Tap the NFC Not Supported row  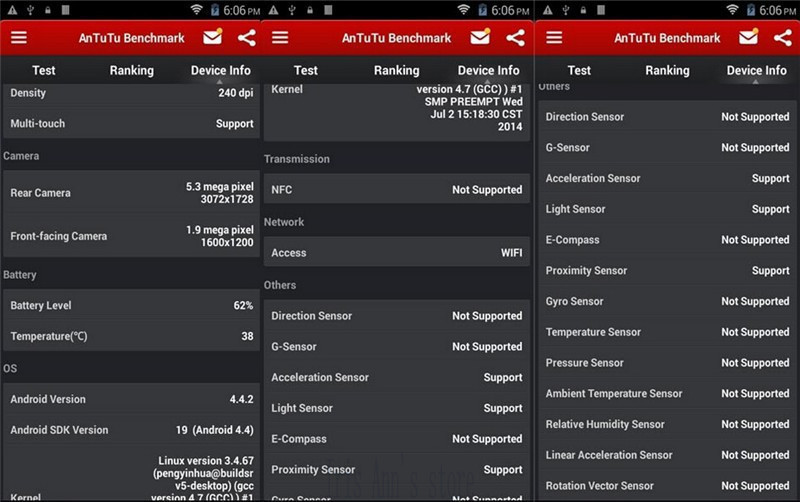396,190
